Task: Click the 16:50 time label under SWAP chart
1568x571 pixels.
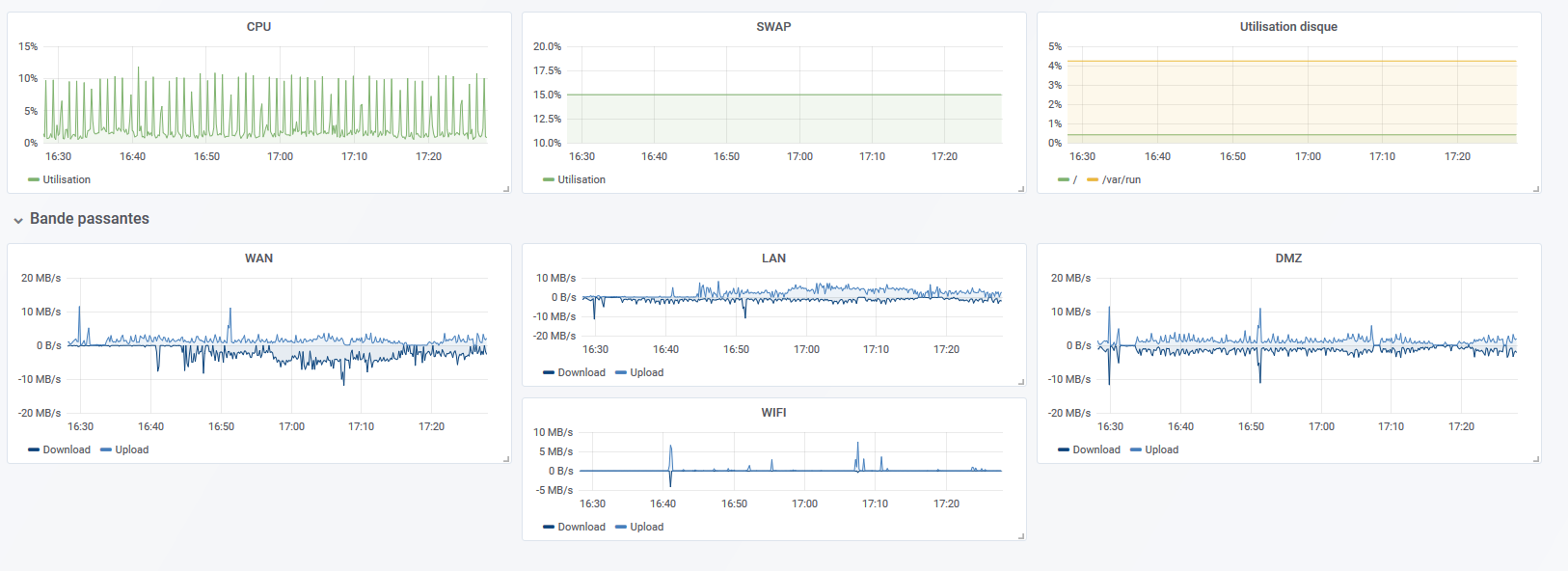Action: 727,156
